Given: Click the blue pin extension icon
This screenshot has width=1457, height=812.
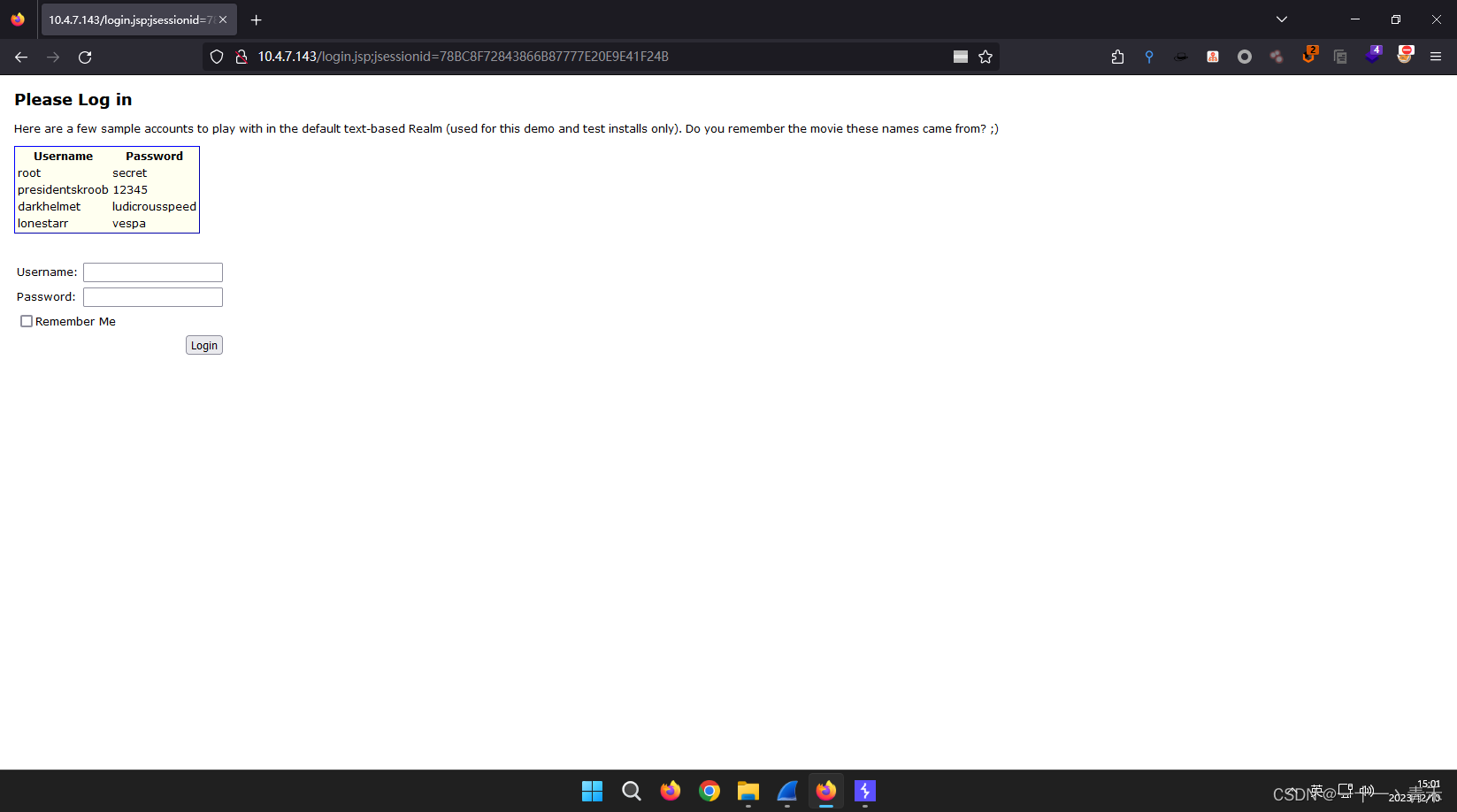Looking at the screenshot, I should pyautogui.click(x=1149, y=57).
